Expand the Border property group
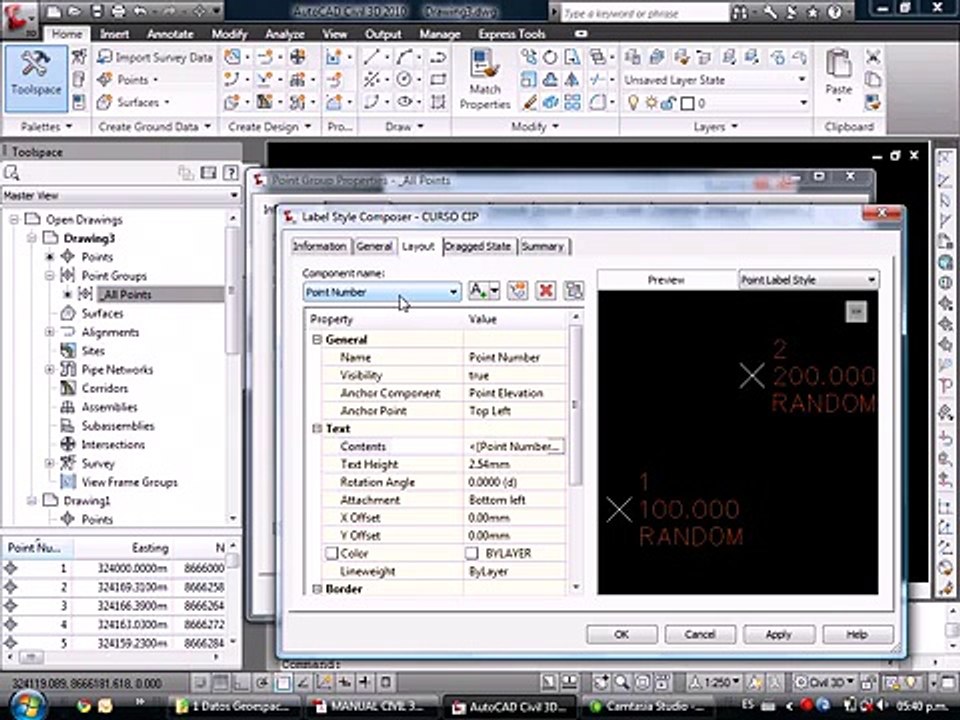The width and height of the screenshot is (960, 720). 317,589
